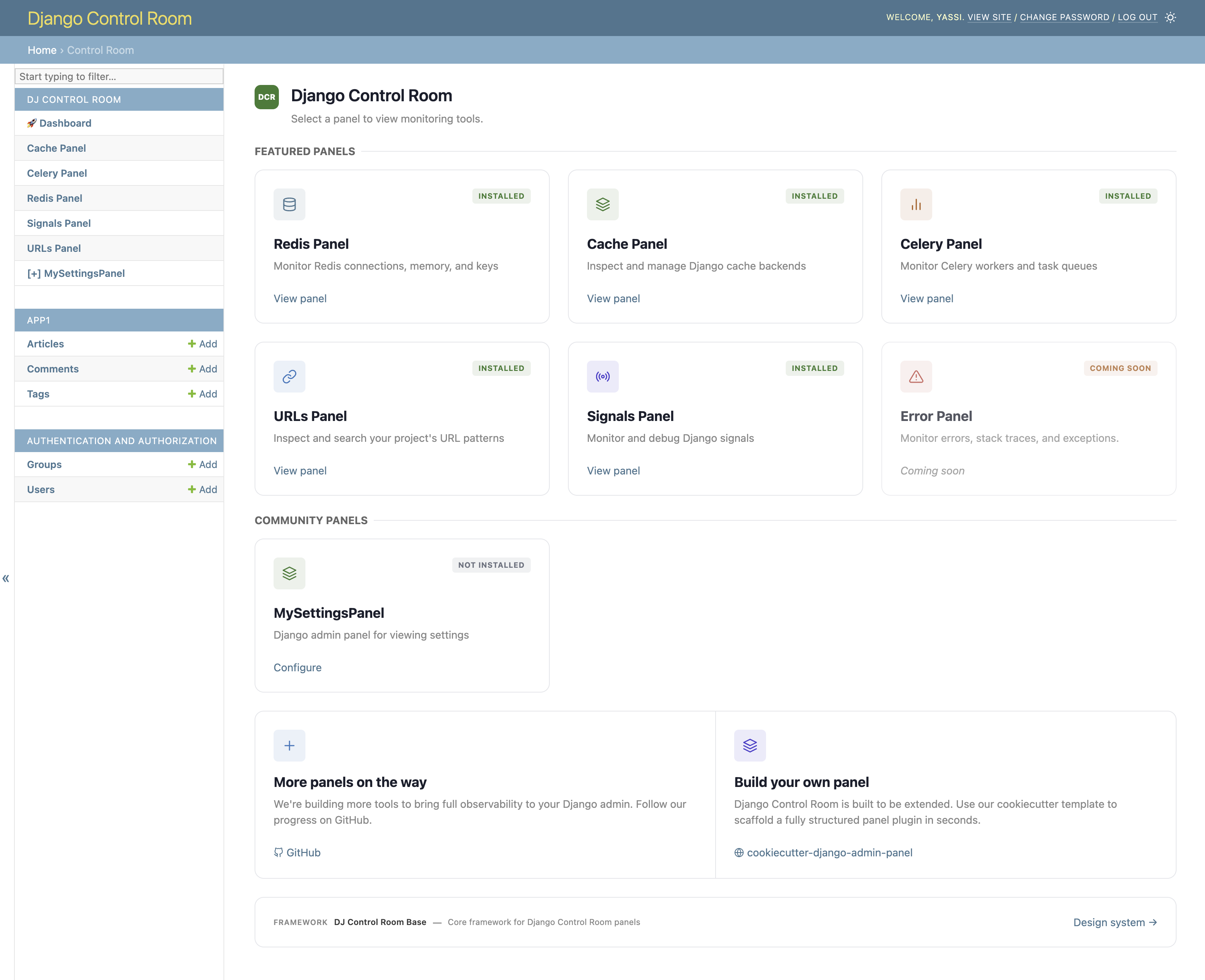Screen dimensions: 1205x980
Task: Click the Redis Panel database icon
Action: pos(289,204)
